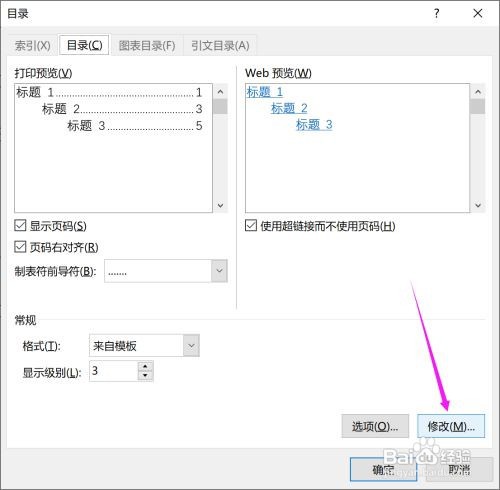Image resolution: width=500 pixels, height=490 pixels.
Task: Click the 标题 1 link in Web preview
Action: pyautogui.click(x=265, y=92)
